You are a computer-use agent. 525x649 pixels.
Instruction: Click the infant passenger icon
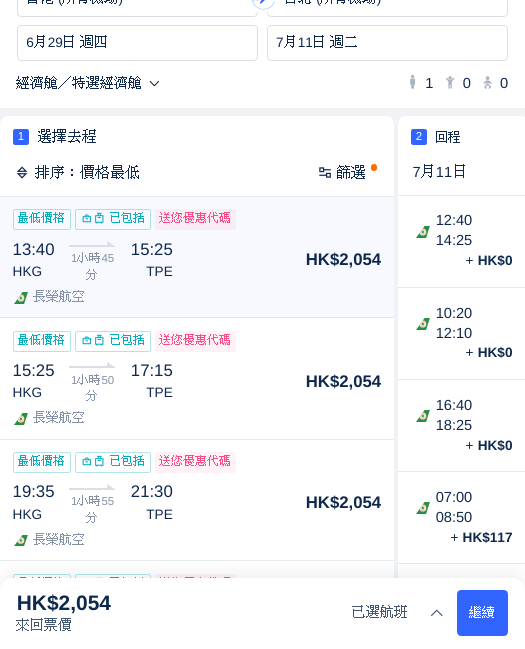487,82
